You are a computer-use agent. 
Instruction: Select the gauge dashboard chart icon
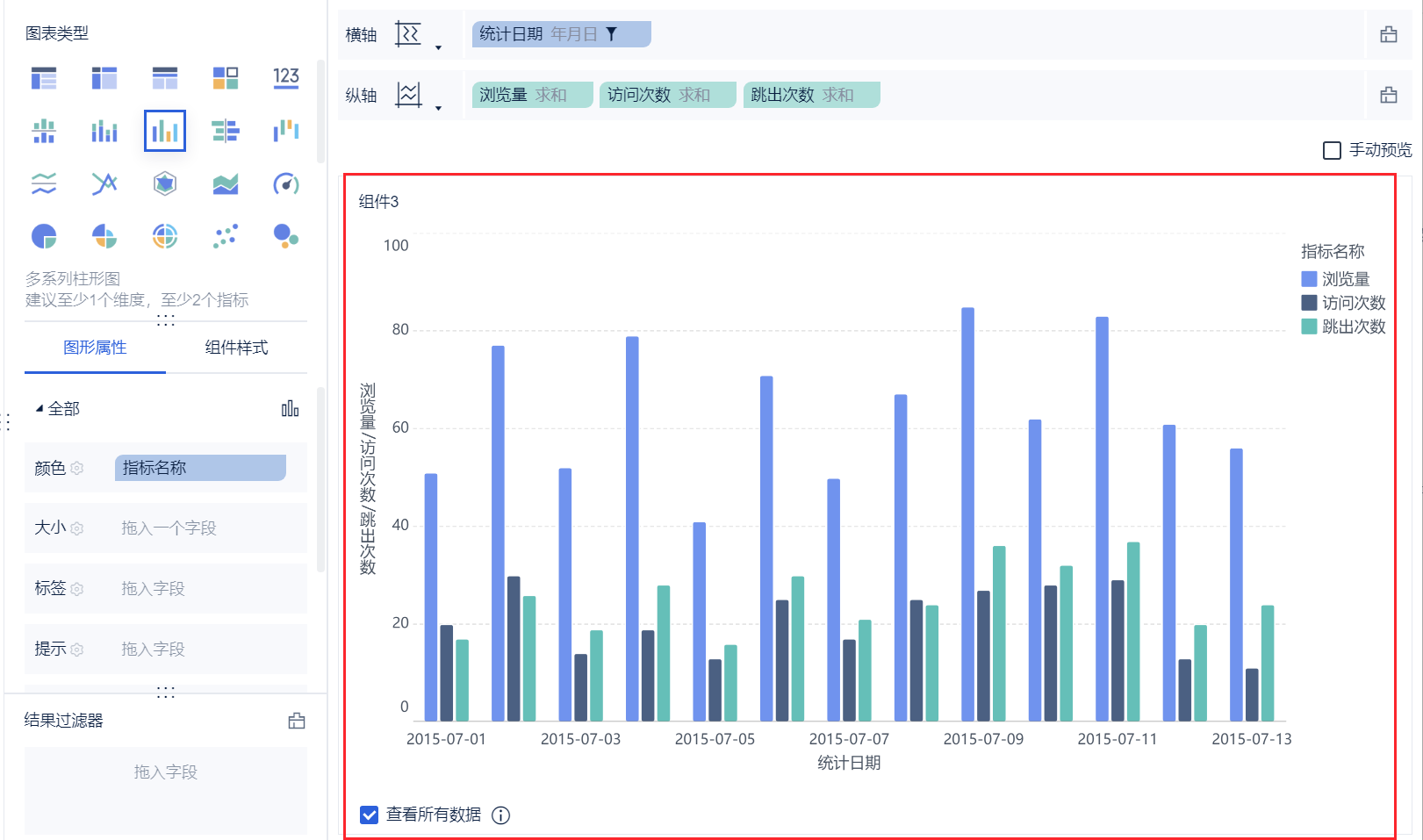coord(286,183)
